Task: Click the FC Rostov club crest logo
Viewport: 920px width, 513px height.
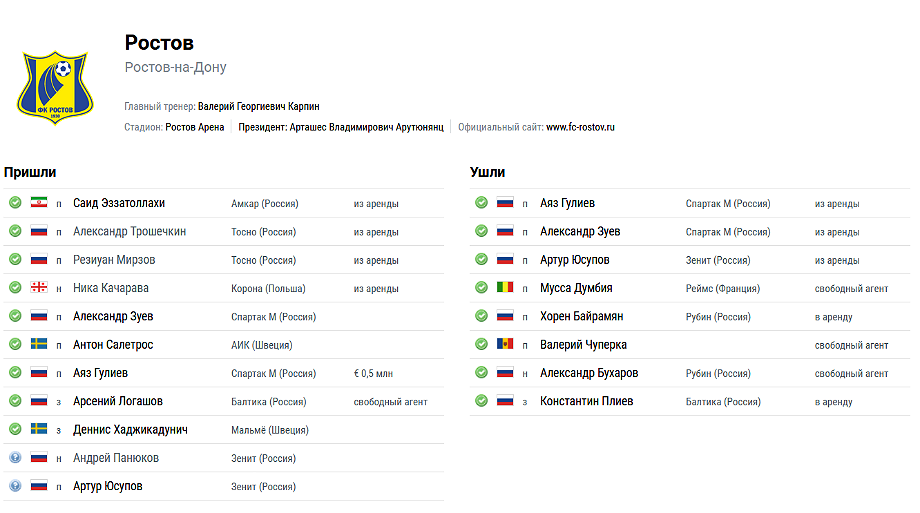Action: pyautogui.click(x=55, y=87)
